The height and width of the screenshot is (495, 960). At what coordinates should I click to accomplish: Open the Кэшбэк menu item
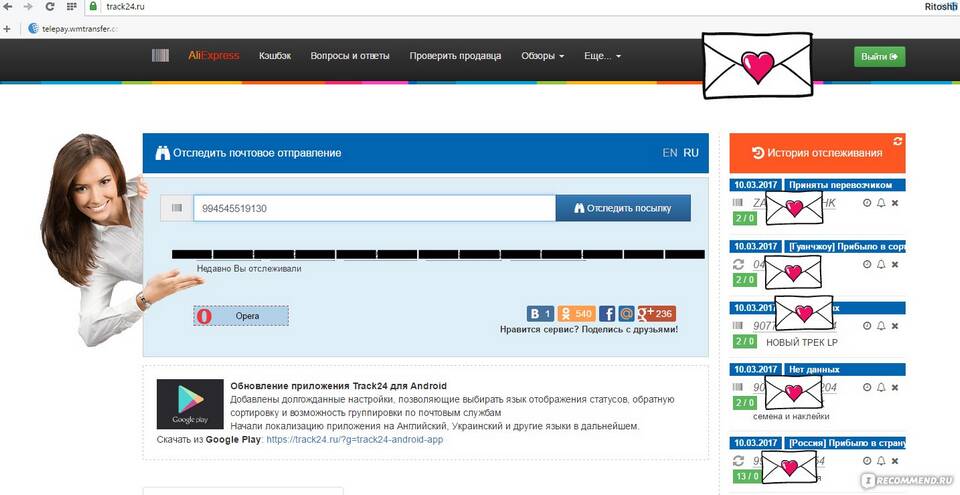[x=275, y=55]
